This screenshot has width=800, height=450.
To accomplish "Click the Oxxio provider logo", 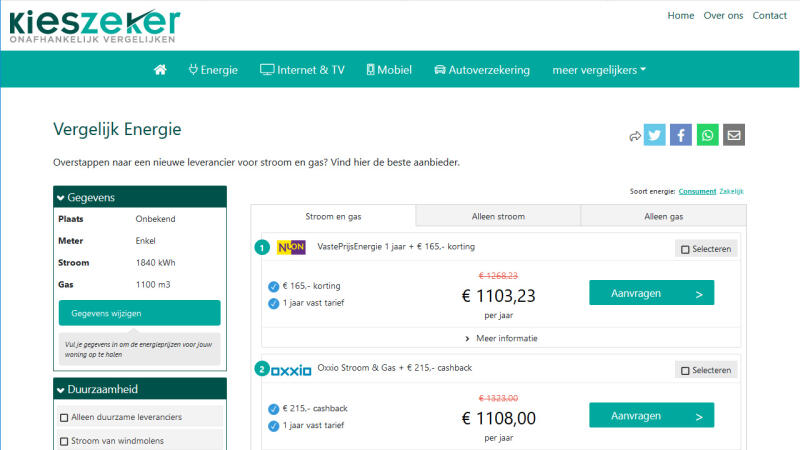I will [x=291, y=370].
